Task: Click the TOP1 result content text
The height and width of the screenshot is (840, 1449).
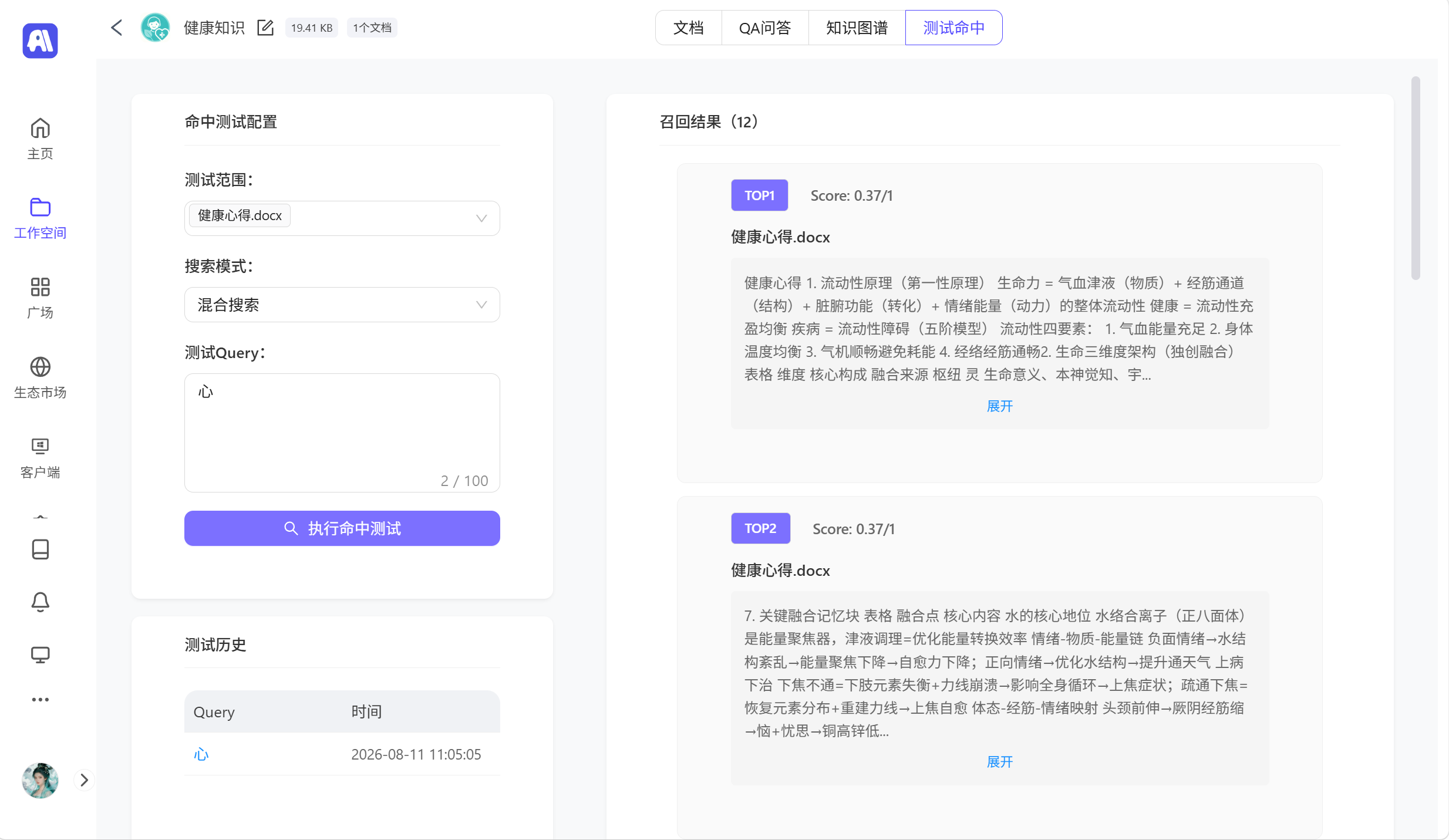Action: point(999,329)
